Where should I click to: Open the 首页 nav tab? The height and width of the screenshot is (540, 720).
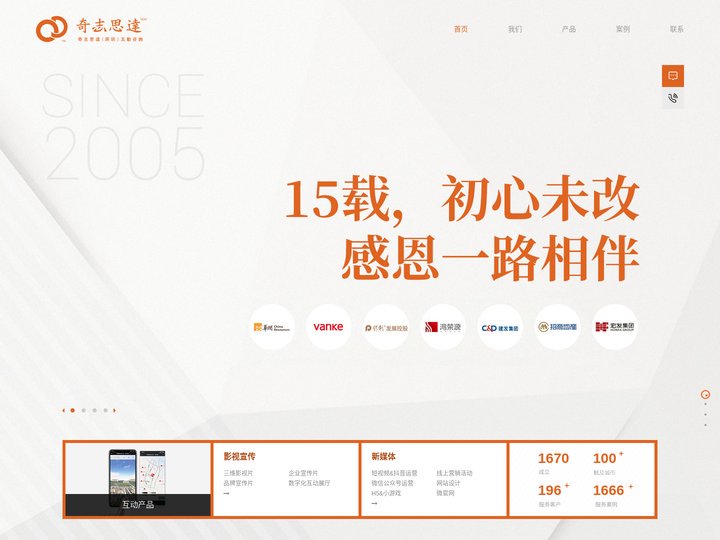coord(461,29)
